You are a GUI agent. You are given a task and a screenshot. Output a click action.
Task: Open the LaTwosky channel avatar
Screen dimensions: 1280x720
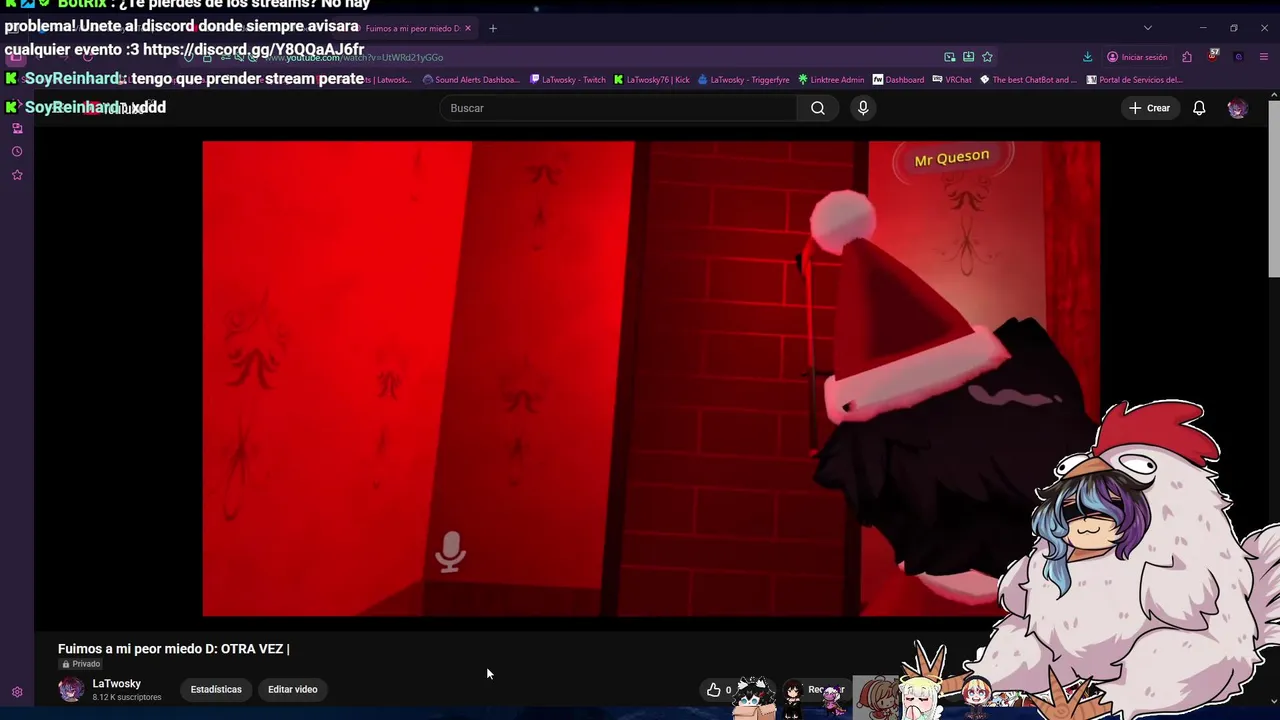click(x=71, y=689)
